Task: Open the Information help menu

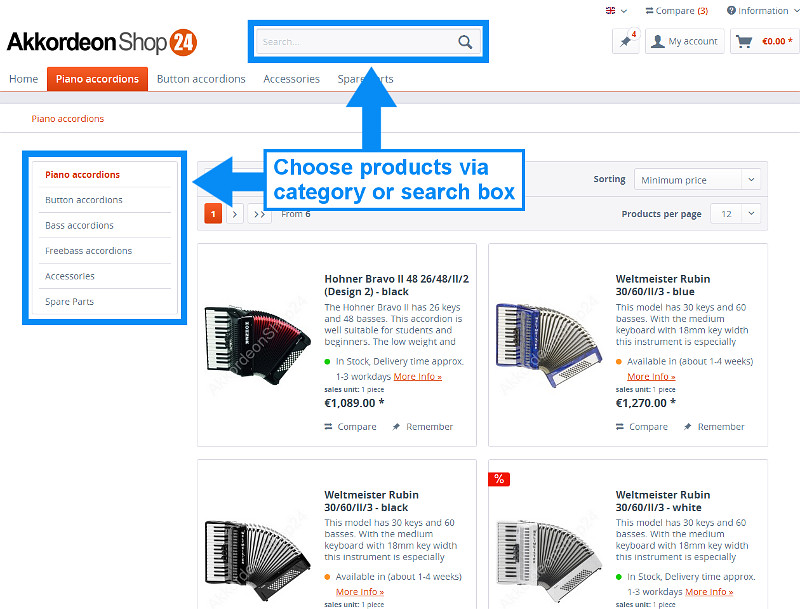Action: click(763, 11)
